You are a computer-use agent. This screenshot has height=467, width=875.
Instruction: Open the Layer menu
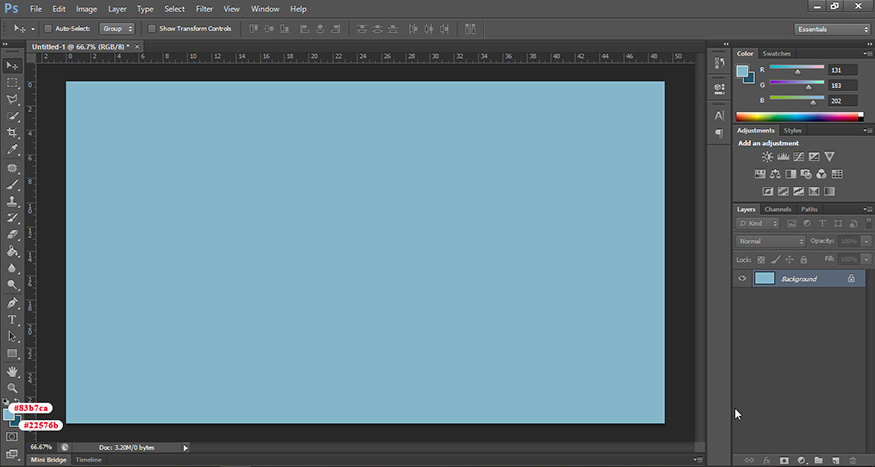click(117, 9)
